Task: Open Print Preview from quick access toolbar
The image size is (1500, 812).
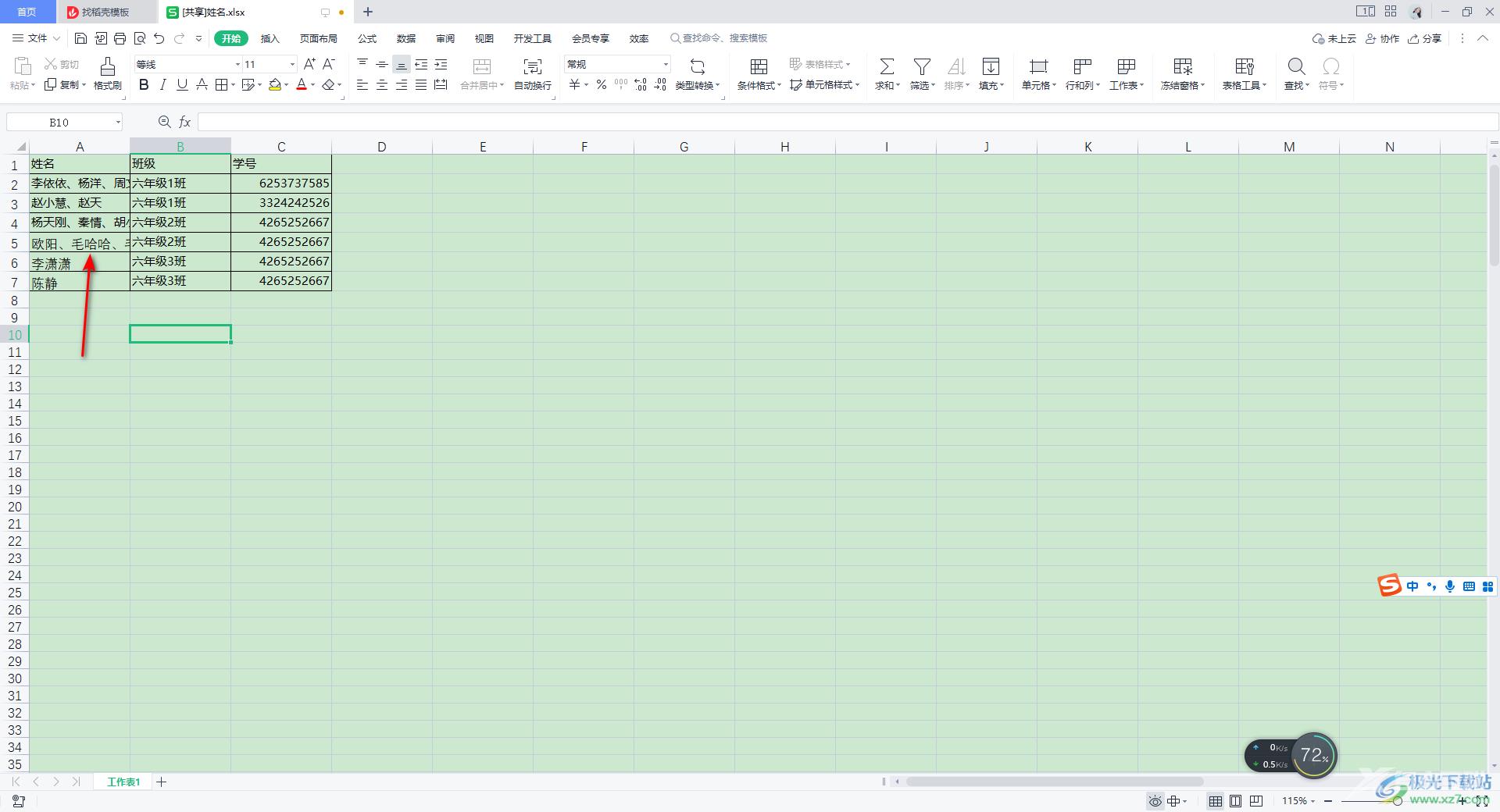Action: (140, 38)
